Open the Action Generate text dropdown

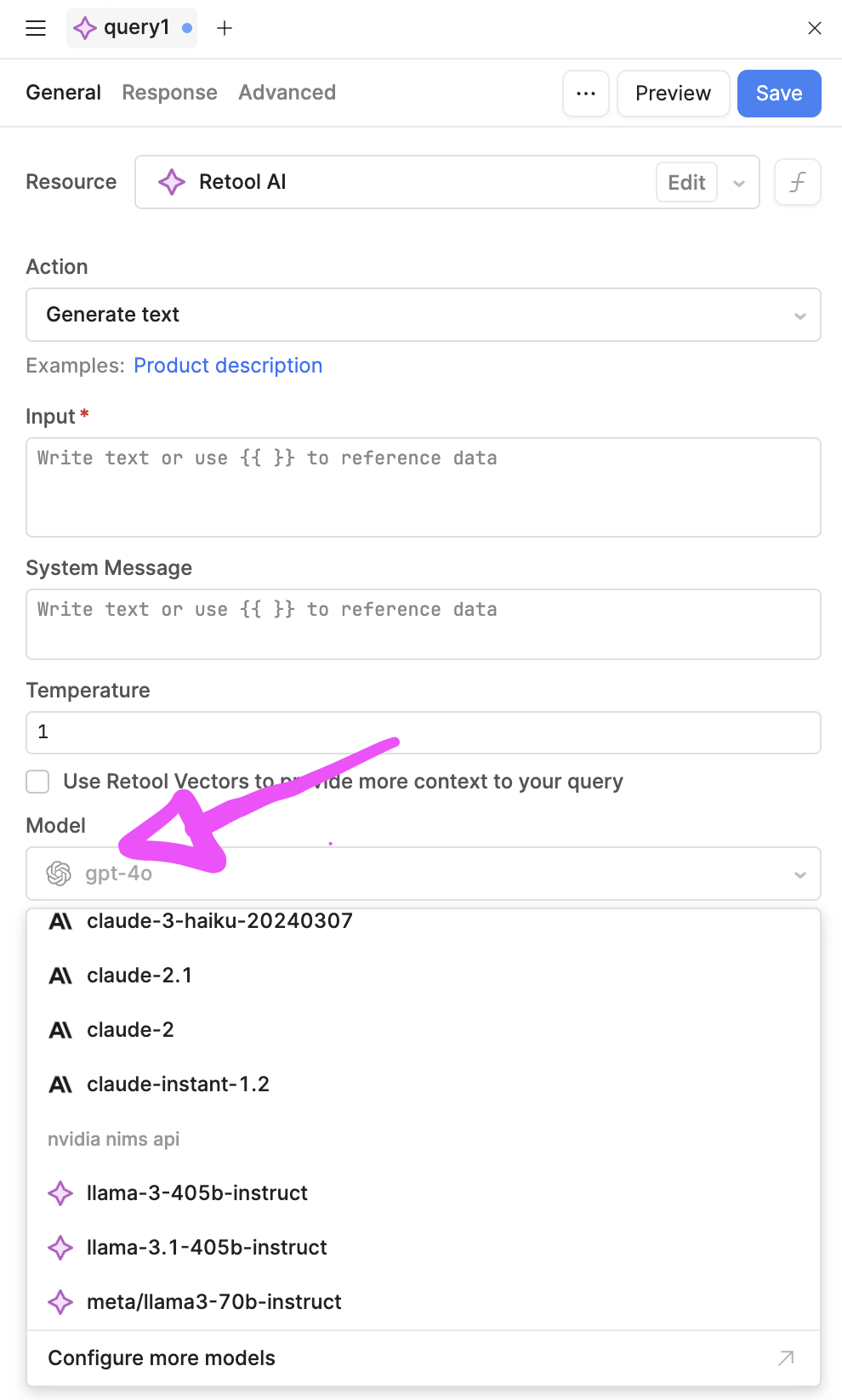[x=424, y=315]
